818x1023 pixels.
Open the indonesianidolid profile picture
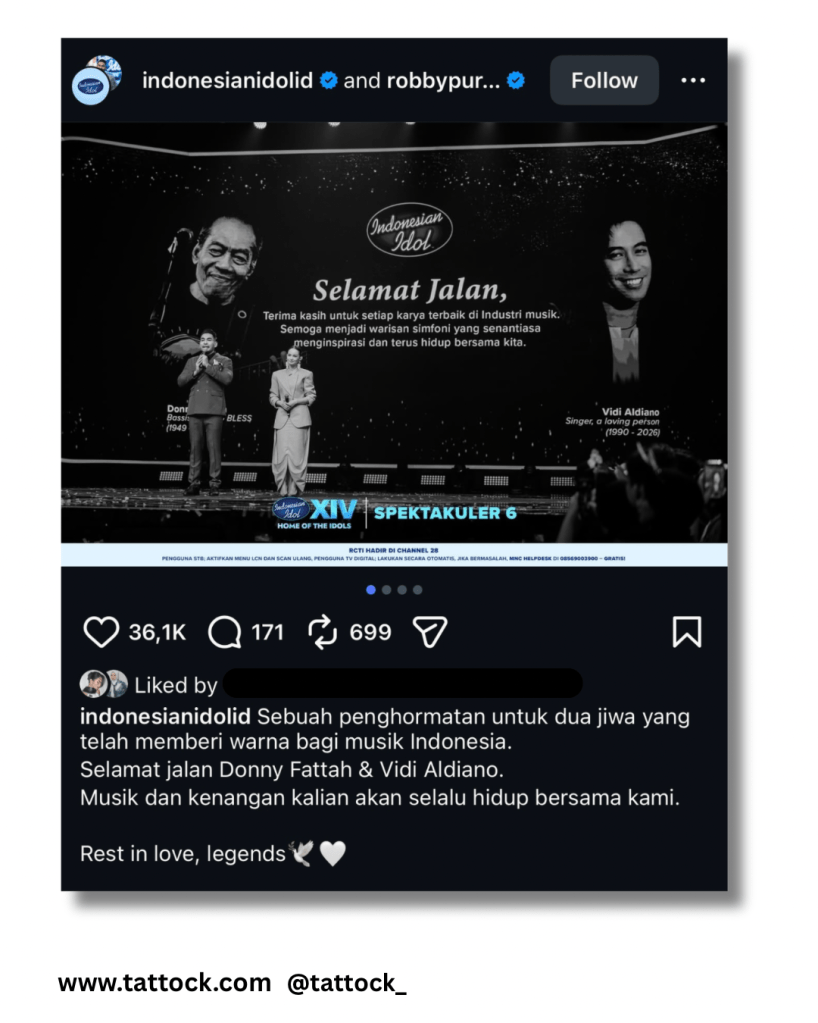point(97,80)
